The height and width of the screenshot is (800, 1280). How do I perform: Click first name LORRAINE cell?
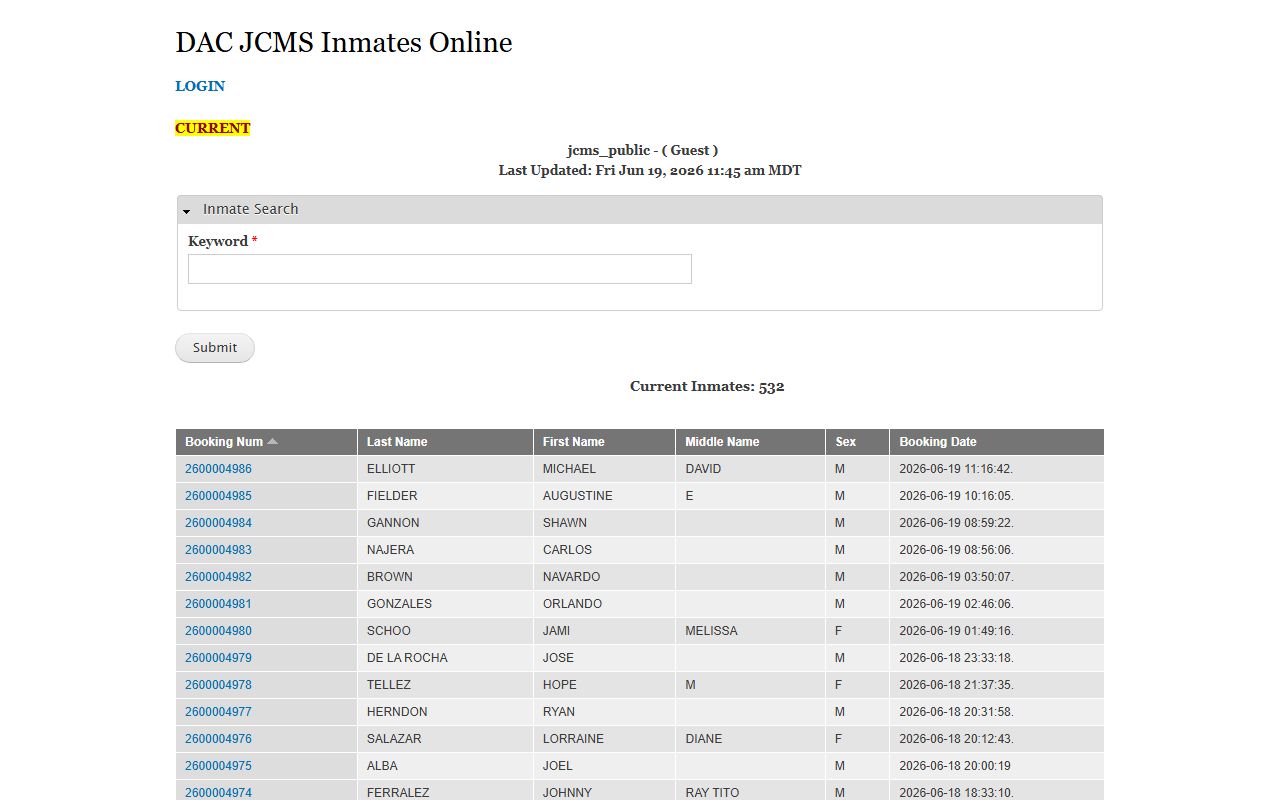tap(605, 739)
